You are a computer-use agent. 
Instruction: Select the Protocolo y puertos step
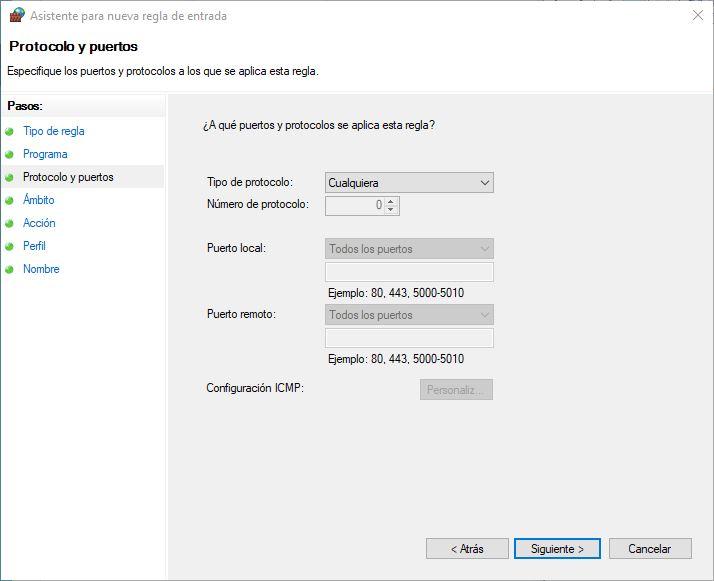point(68,177)
